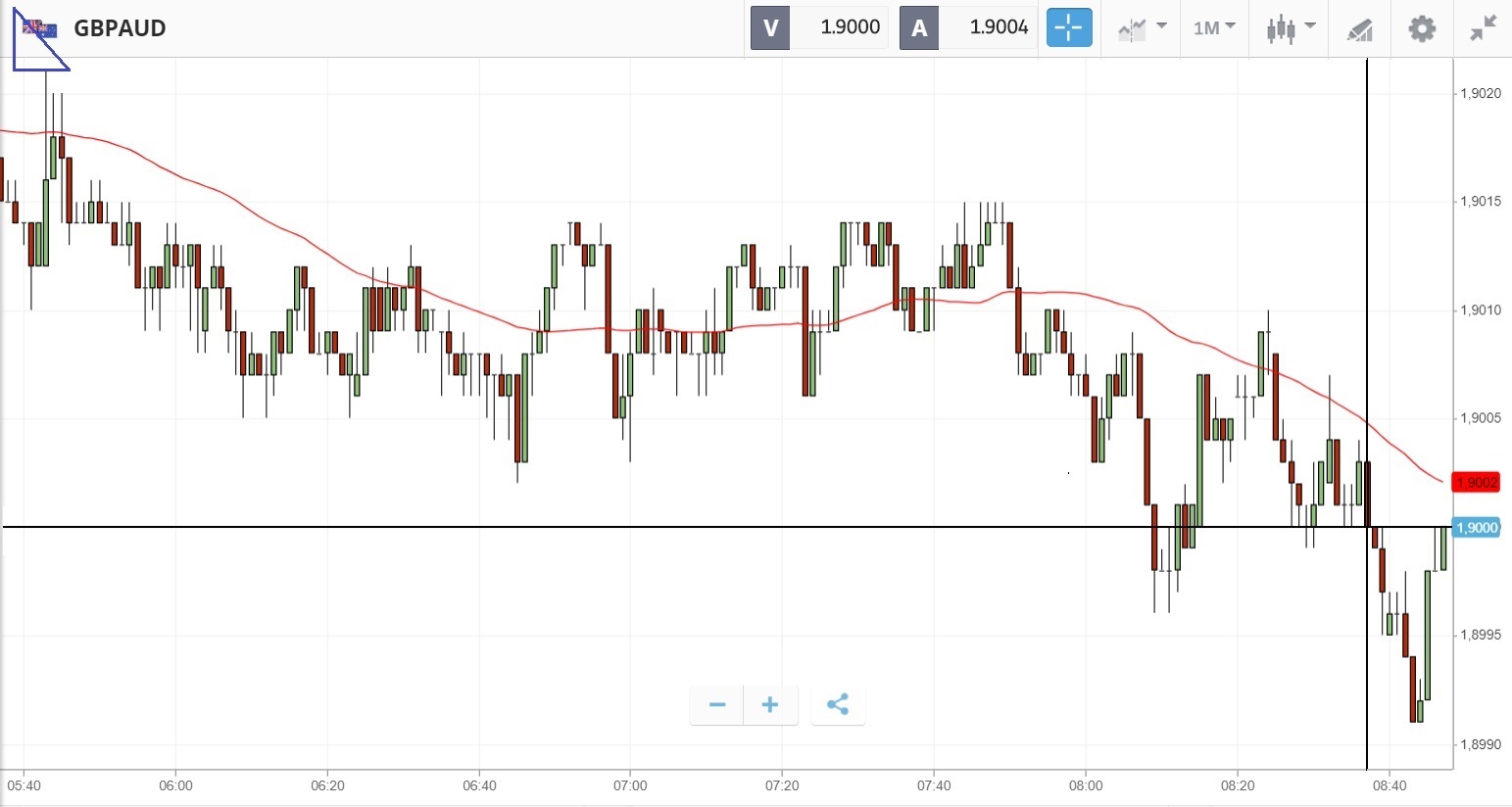The image size is (1512, 807).
Task: Click the candlestick icon in toolbar
Action: click(1281, 28)
